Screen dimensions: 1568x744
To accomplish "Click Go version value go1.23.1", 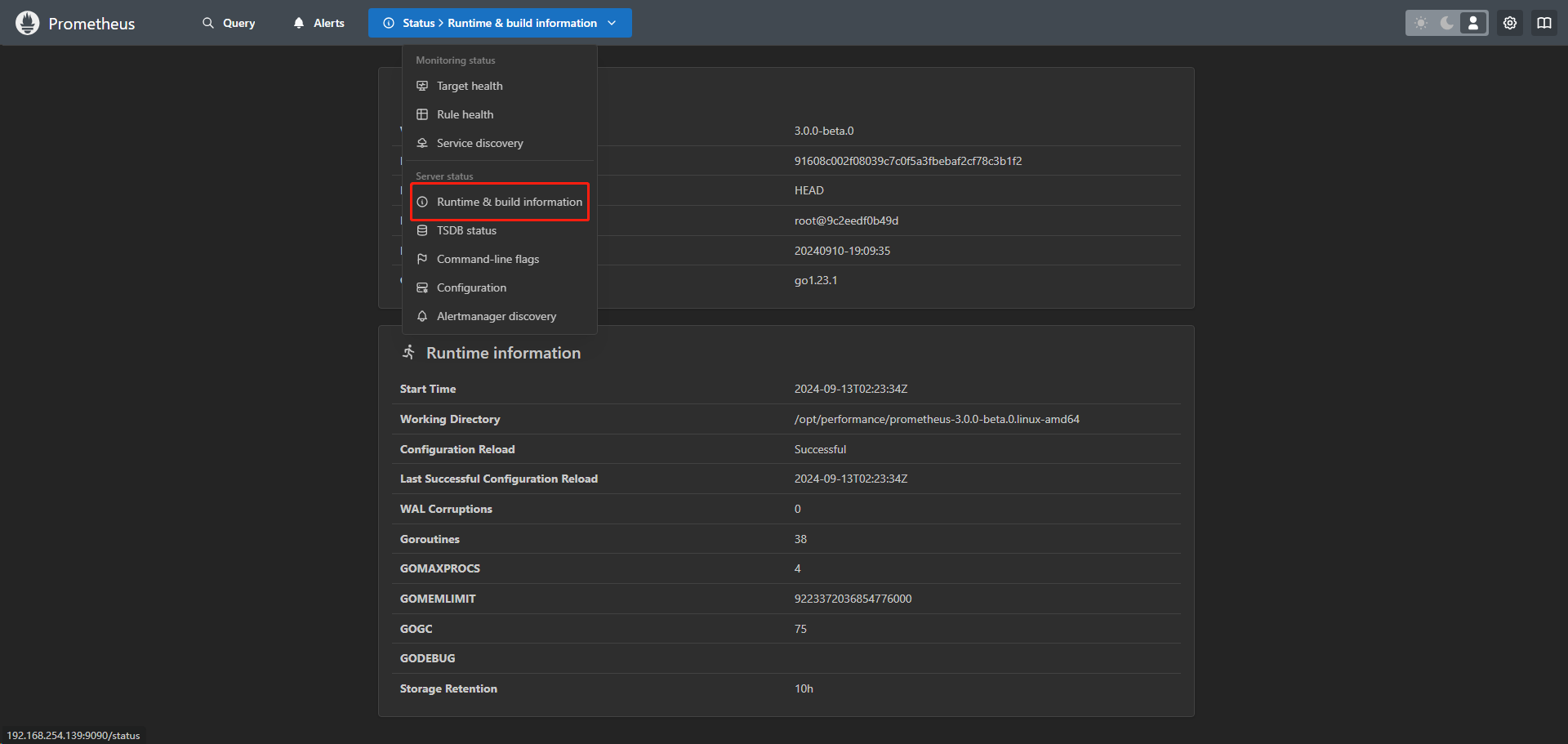I will [x=816, y=280].
